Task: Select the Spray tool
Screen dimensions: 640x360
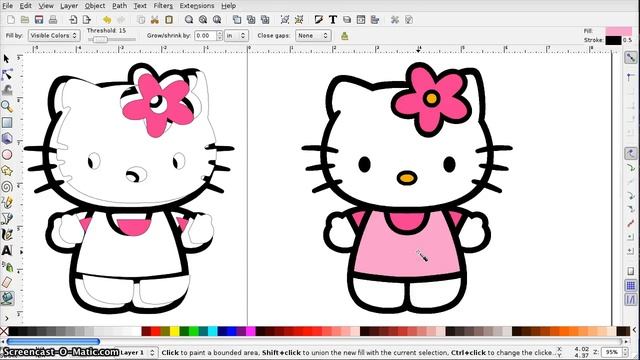Action: coord(8,267)
